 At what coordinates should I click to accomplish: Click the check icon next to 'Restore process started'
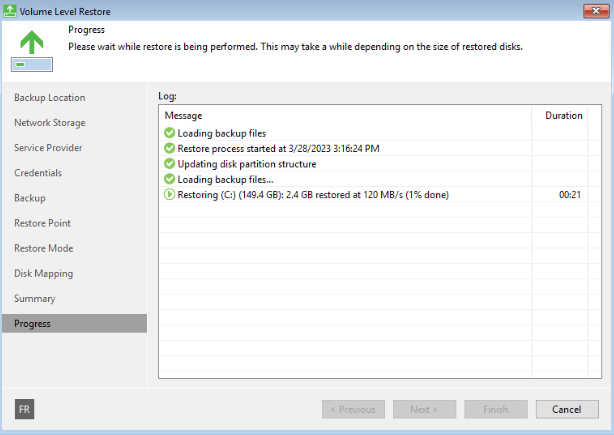(x=169, y=148)
